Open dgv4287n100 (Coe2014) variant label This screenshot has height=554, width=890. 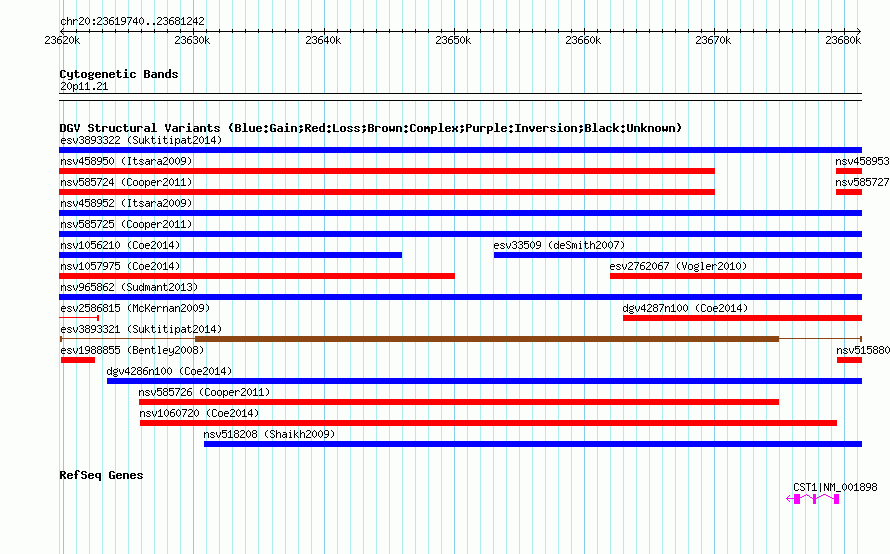pyautogui.click(x=685, y=308)
